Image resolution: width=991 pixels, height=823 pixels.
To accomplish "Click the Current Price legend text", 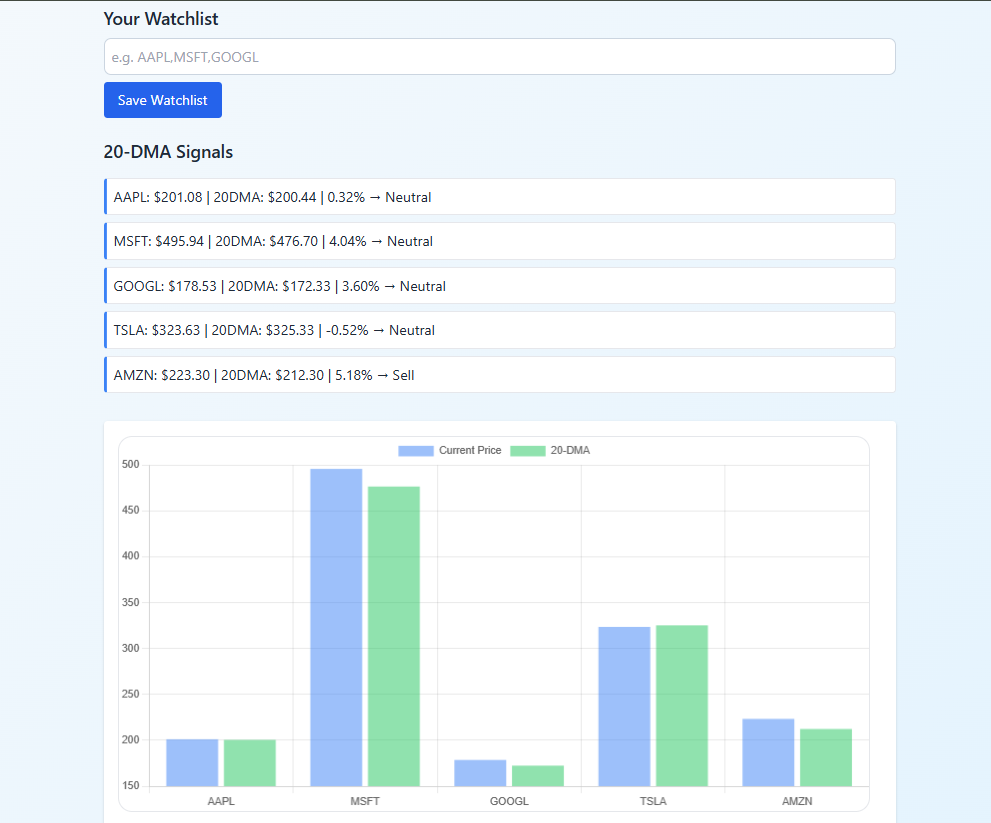I will [x=470, y=451].
